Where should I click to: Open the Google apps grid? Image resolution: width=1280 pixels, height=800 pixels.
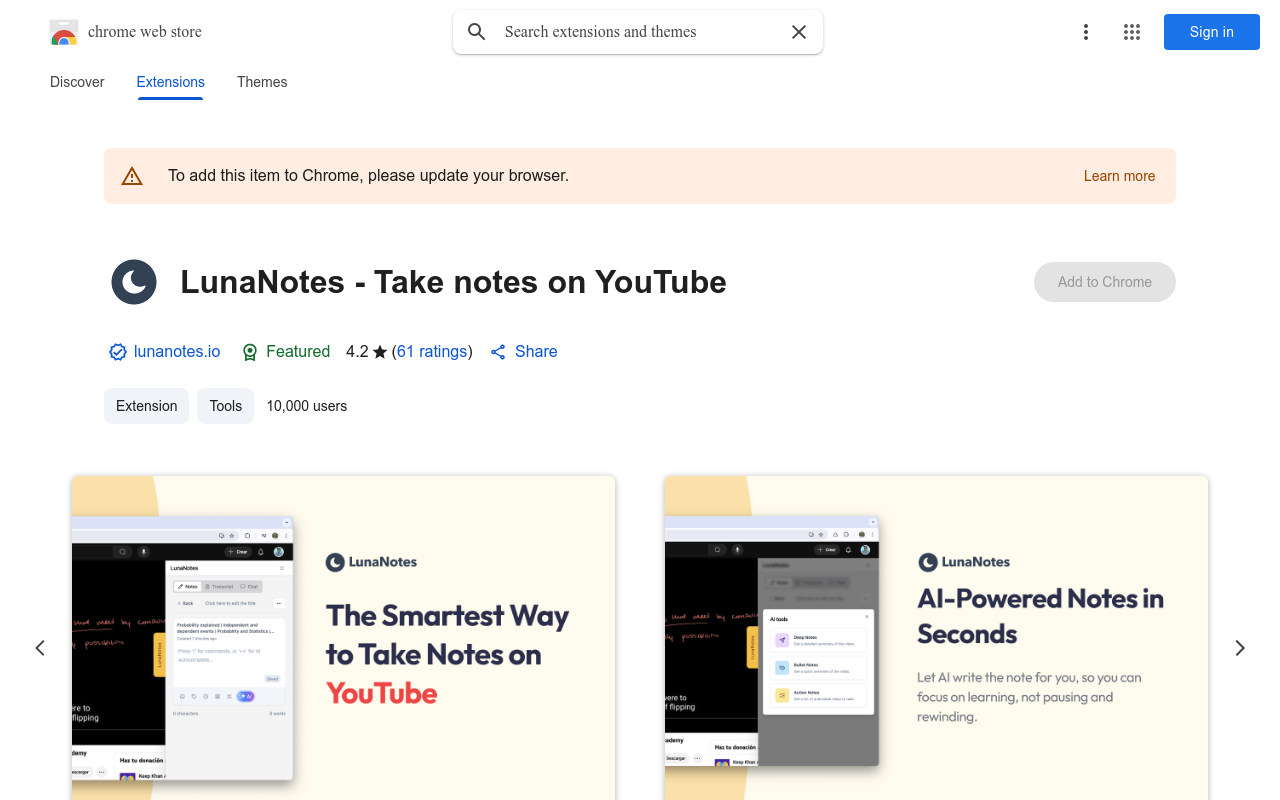click(1132, 32)
